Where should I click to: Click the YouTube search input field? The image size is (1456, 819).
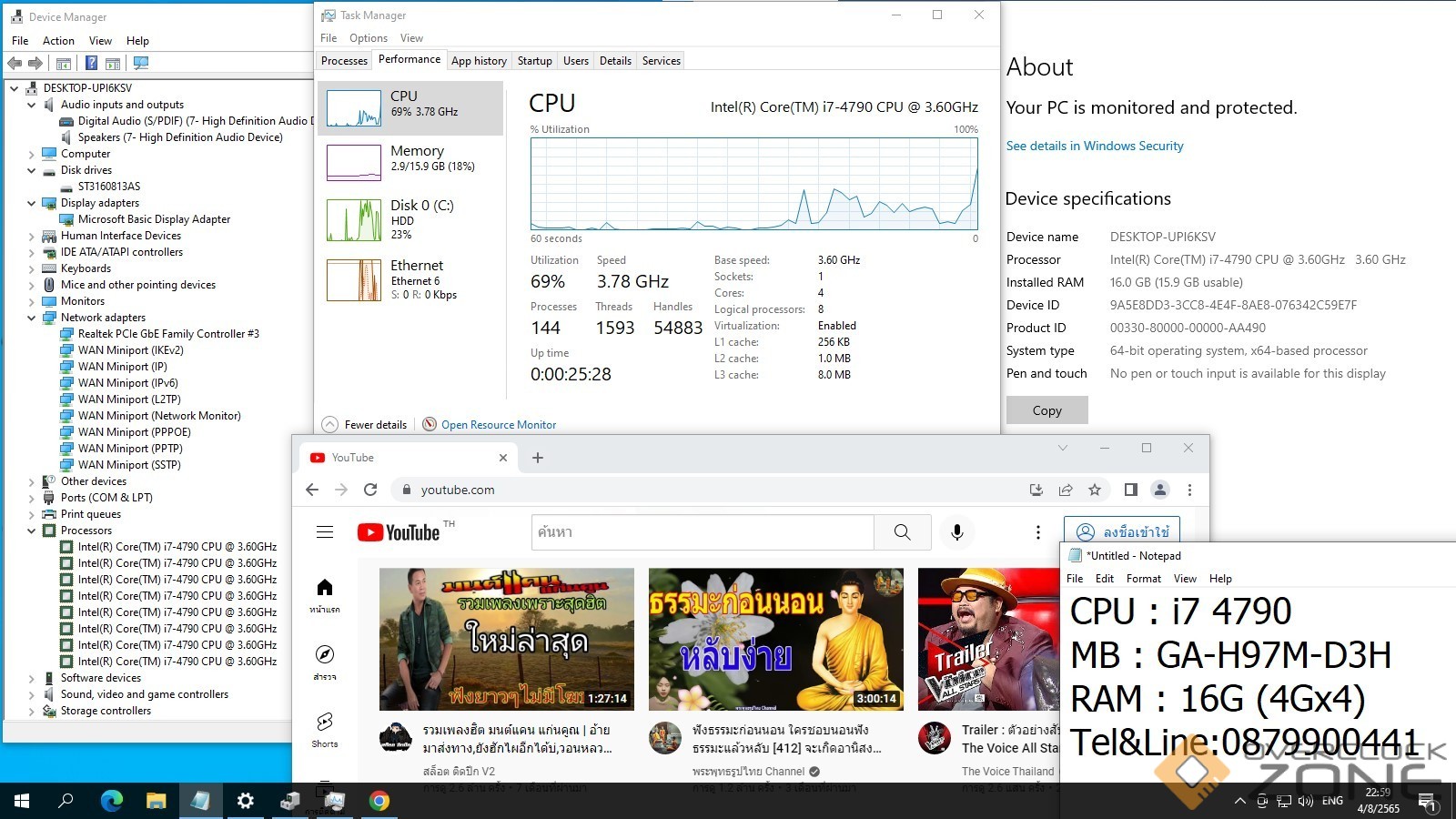pyautogui.click(x=703, y=532)
